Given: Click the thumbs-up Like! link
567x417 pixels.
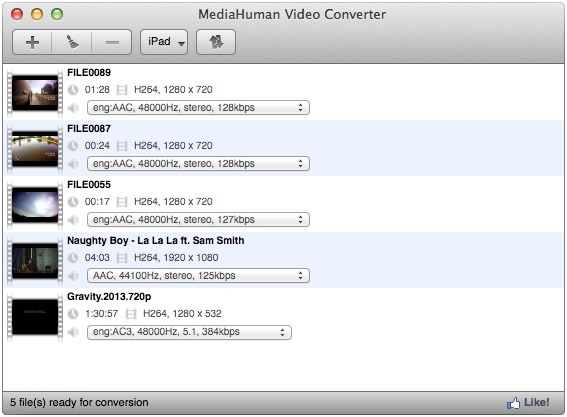Looking at the screenshot, I should [528, 403].
